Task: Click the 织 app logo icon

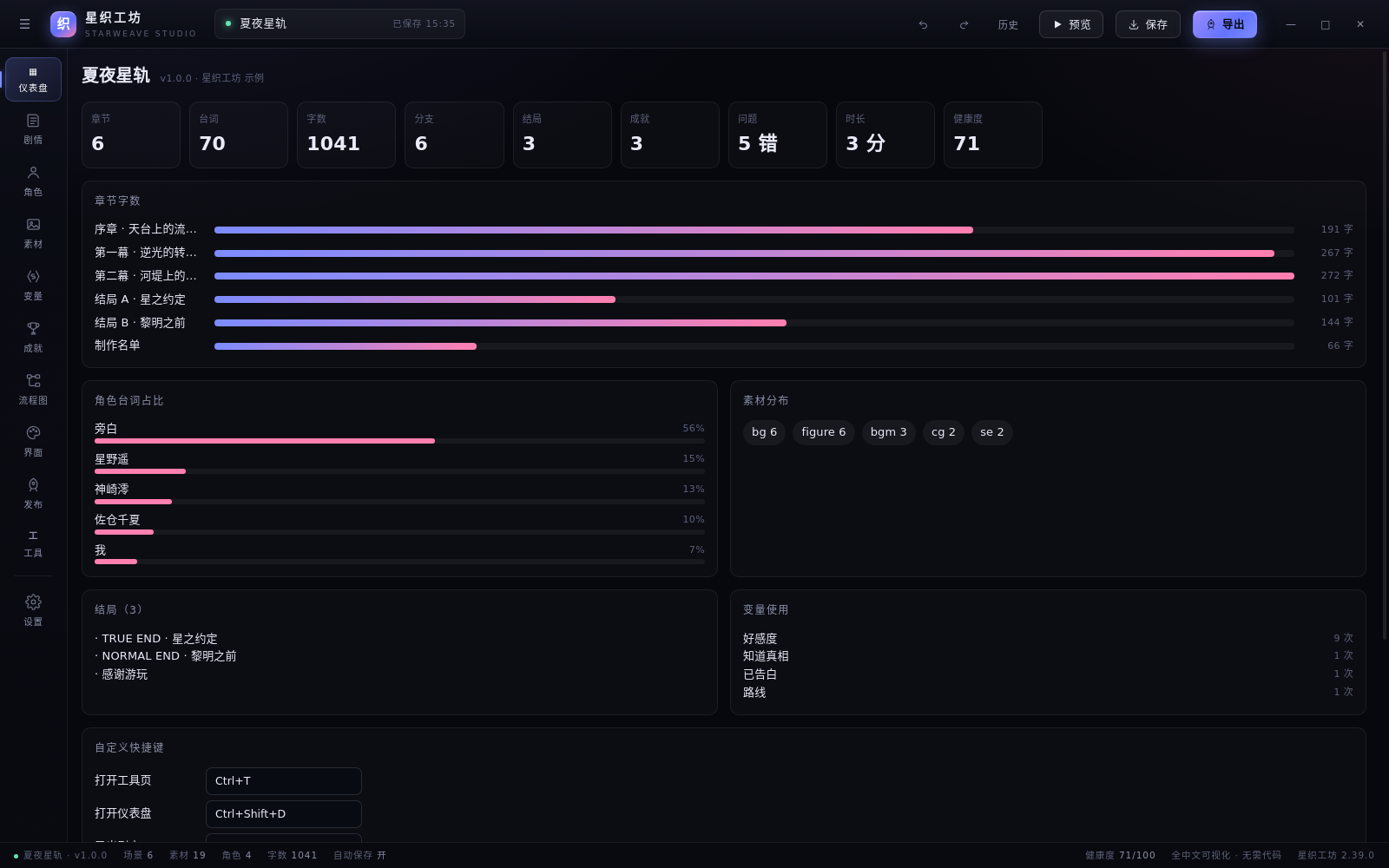Action: click(63, 24)
